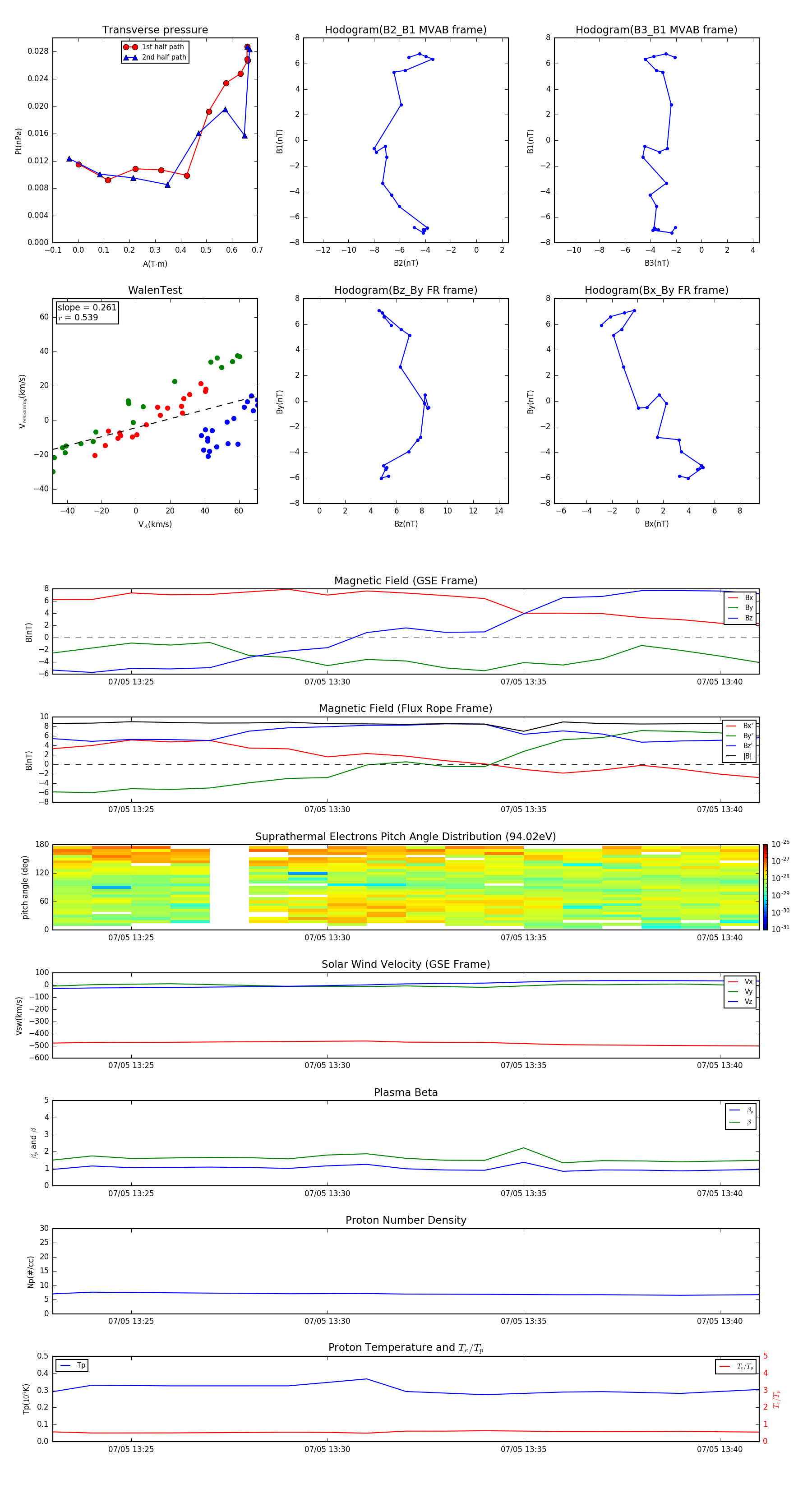Screen dimensions: 812x1489
Task: Click the pitch angle distribution colorbar
Action: click(765, 887)
